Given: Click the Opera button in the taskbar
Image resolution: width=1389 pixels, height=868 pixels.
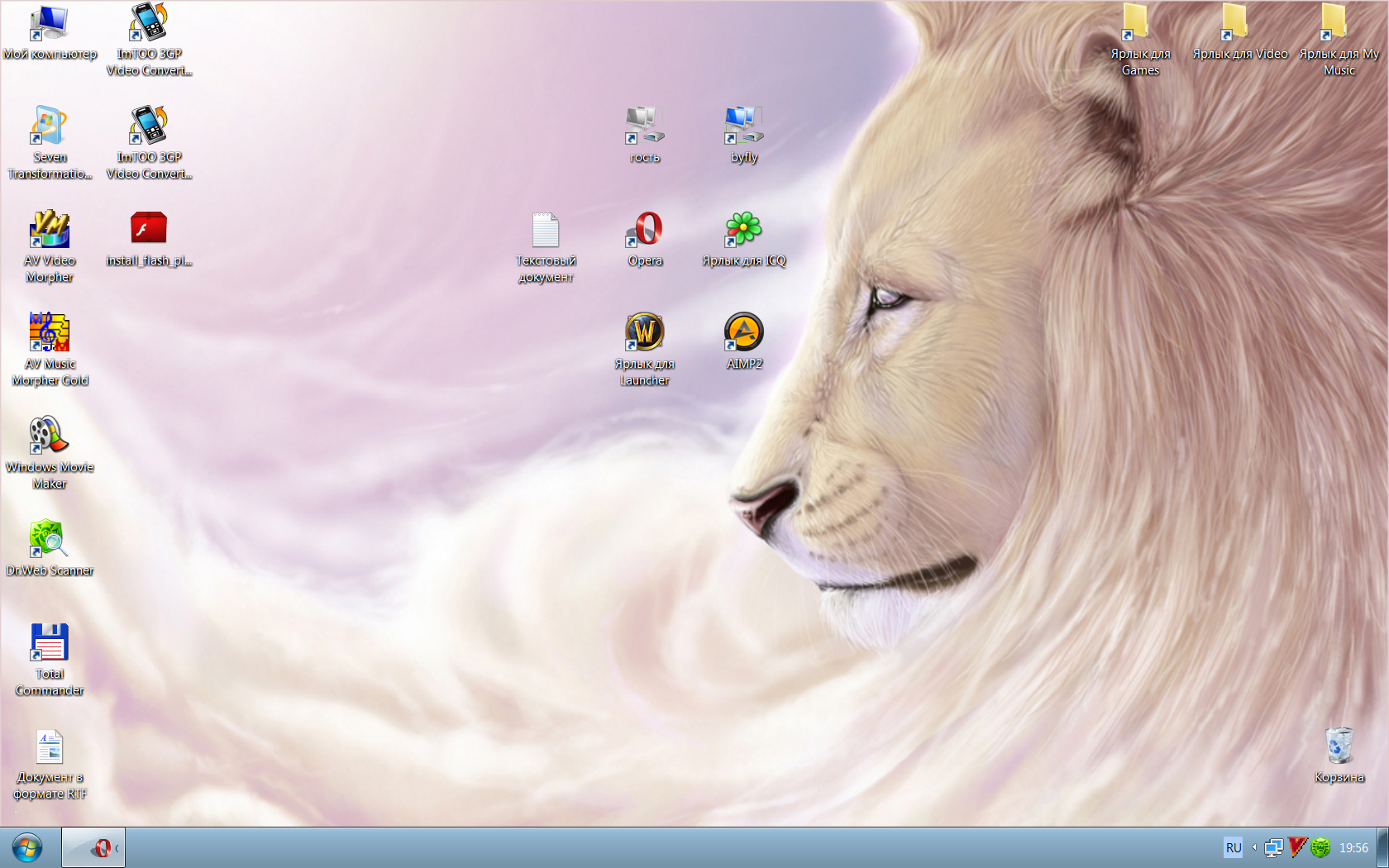Looking at the screenshot, I should (x=93, y=848).
